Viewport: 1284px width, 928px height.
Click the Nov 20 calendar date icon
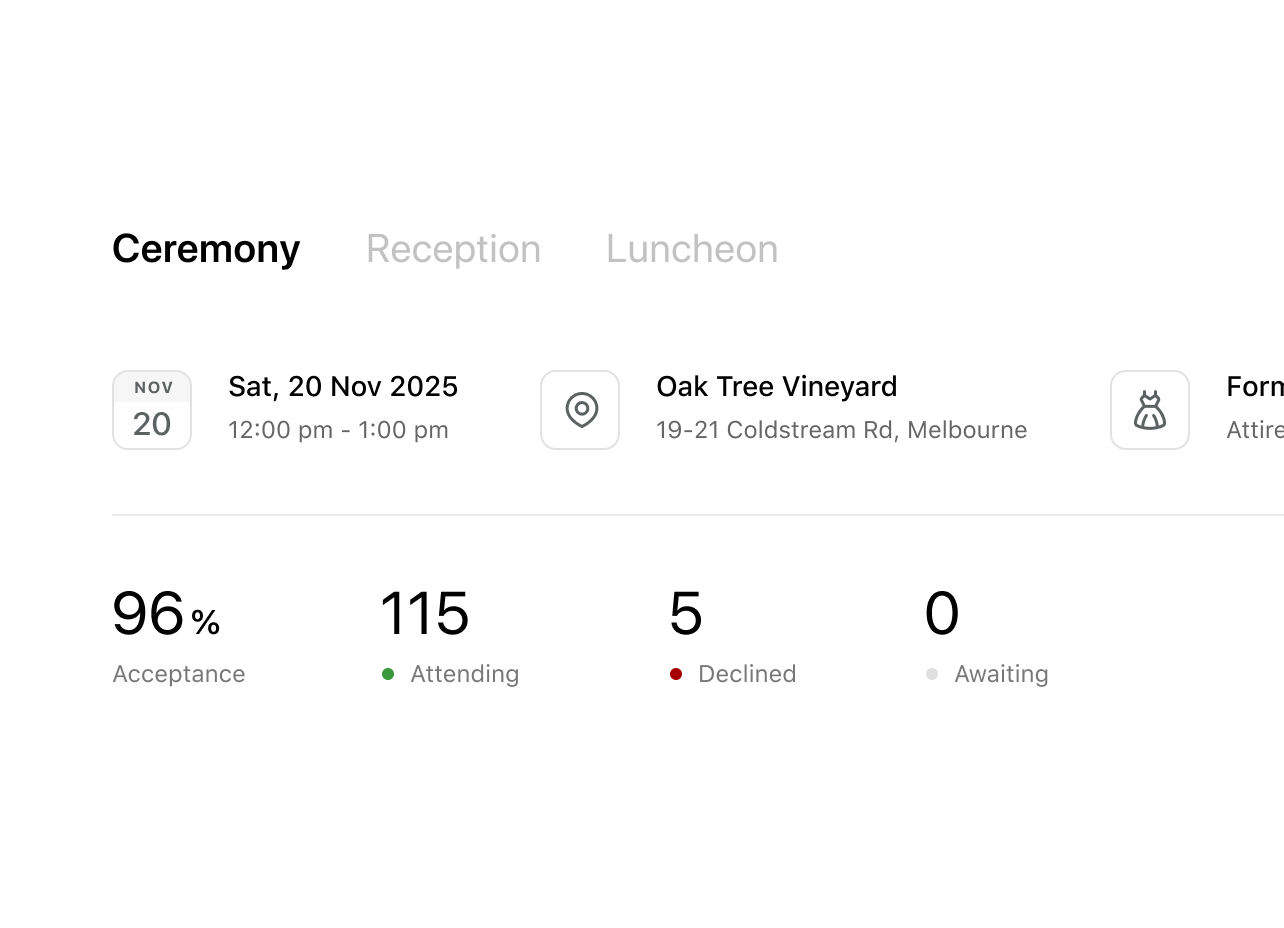[152, 409]
